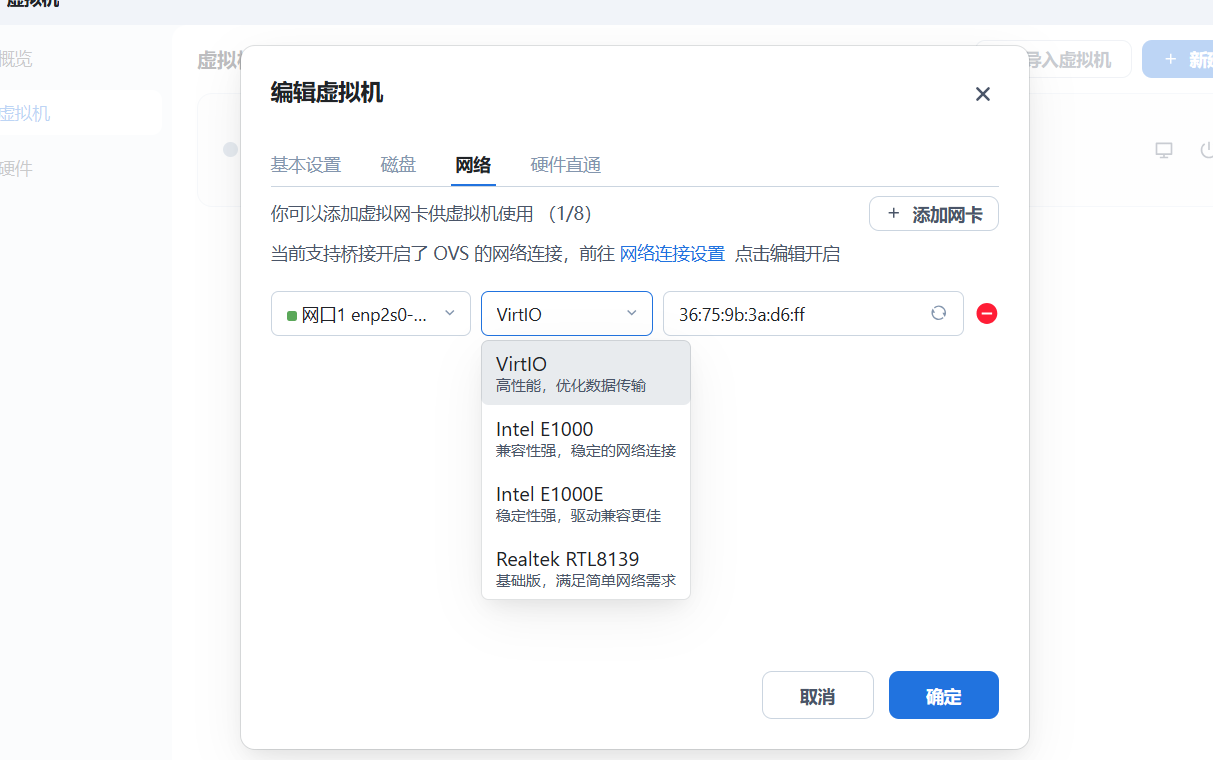Follow the 网络连接设置 link
This screenshot has width=1213, height=760.
[672, 254]
